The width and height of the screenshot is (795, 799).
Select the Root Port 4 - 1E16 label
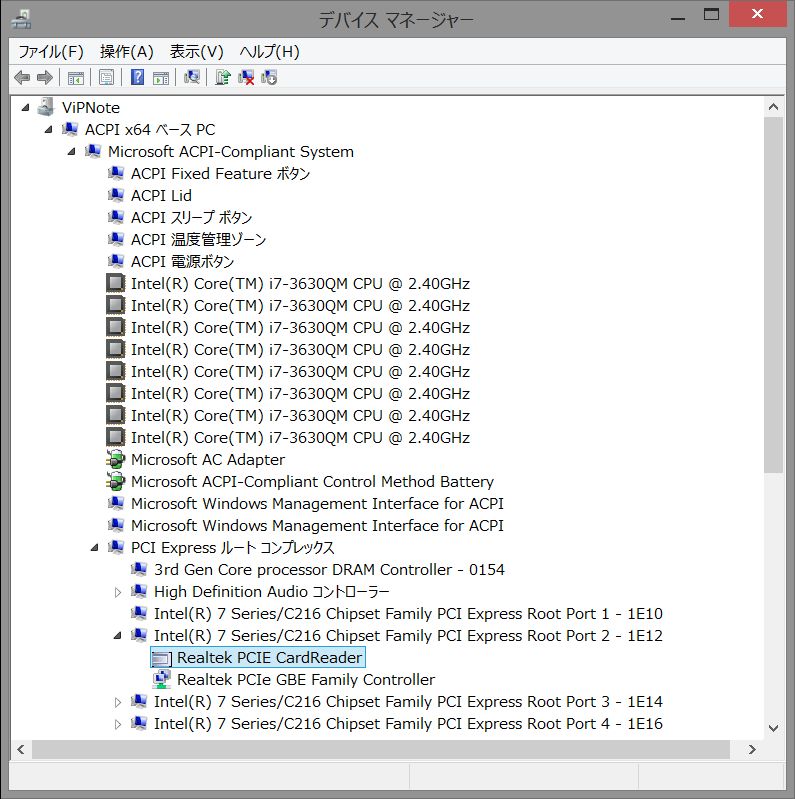[408, 723]
